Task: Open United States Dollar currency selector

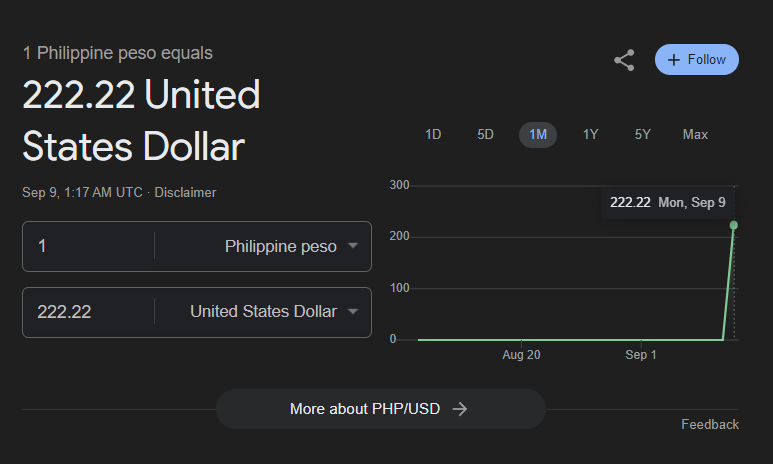Action: (x=263, y=312)
